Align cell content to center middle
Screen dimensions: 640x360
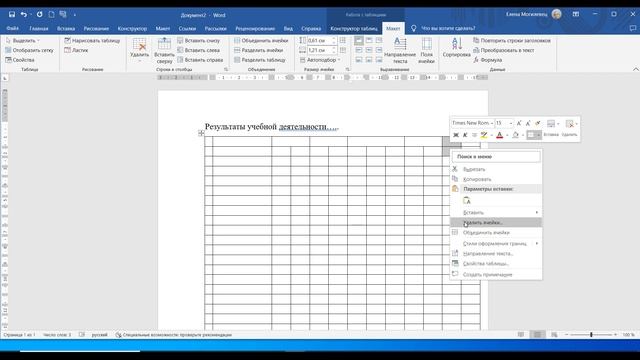[x=369, y=50]
